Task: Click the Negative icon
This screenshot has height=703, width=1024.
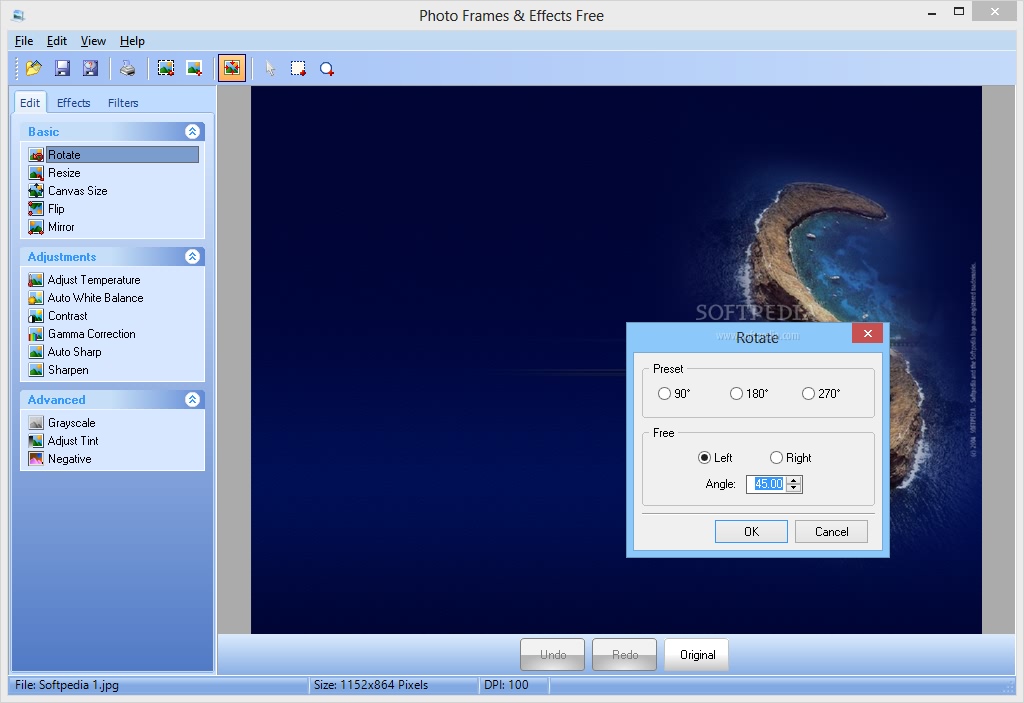Action: coord(36,459)
